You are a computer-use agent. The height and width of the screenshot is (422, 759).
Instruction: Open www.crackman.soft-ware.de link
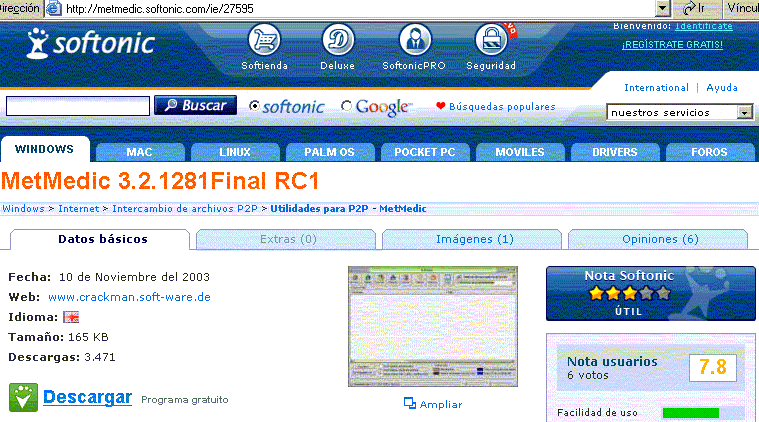tap(129, 297)
